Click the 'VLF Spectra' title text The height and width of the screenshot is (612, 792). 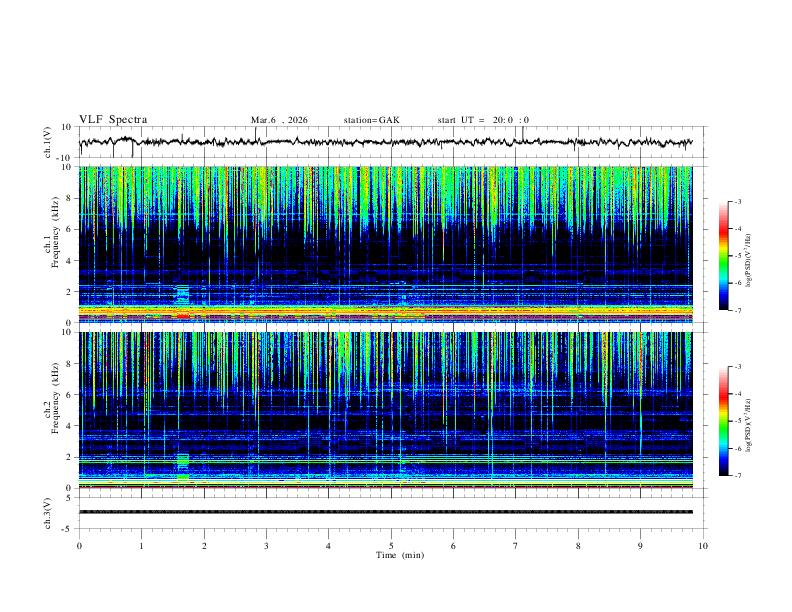113,120
